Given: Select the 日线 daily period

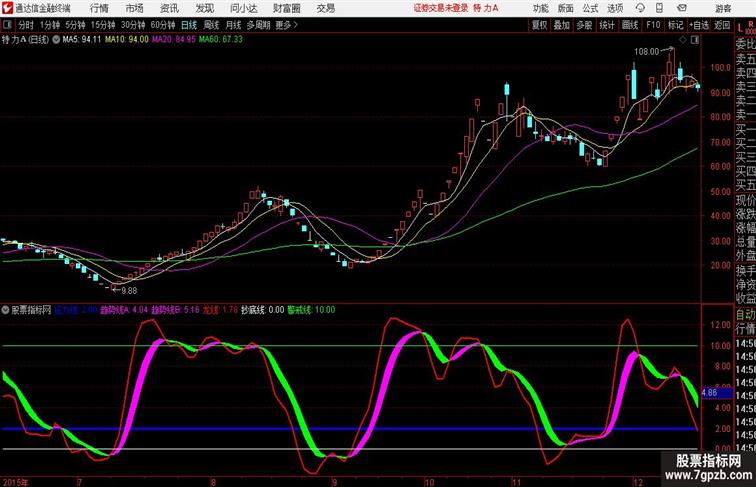Looking at the screenshot, I should tap(189, 25).
